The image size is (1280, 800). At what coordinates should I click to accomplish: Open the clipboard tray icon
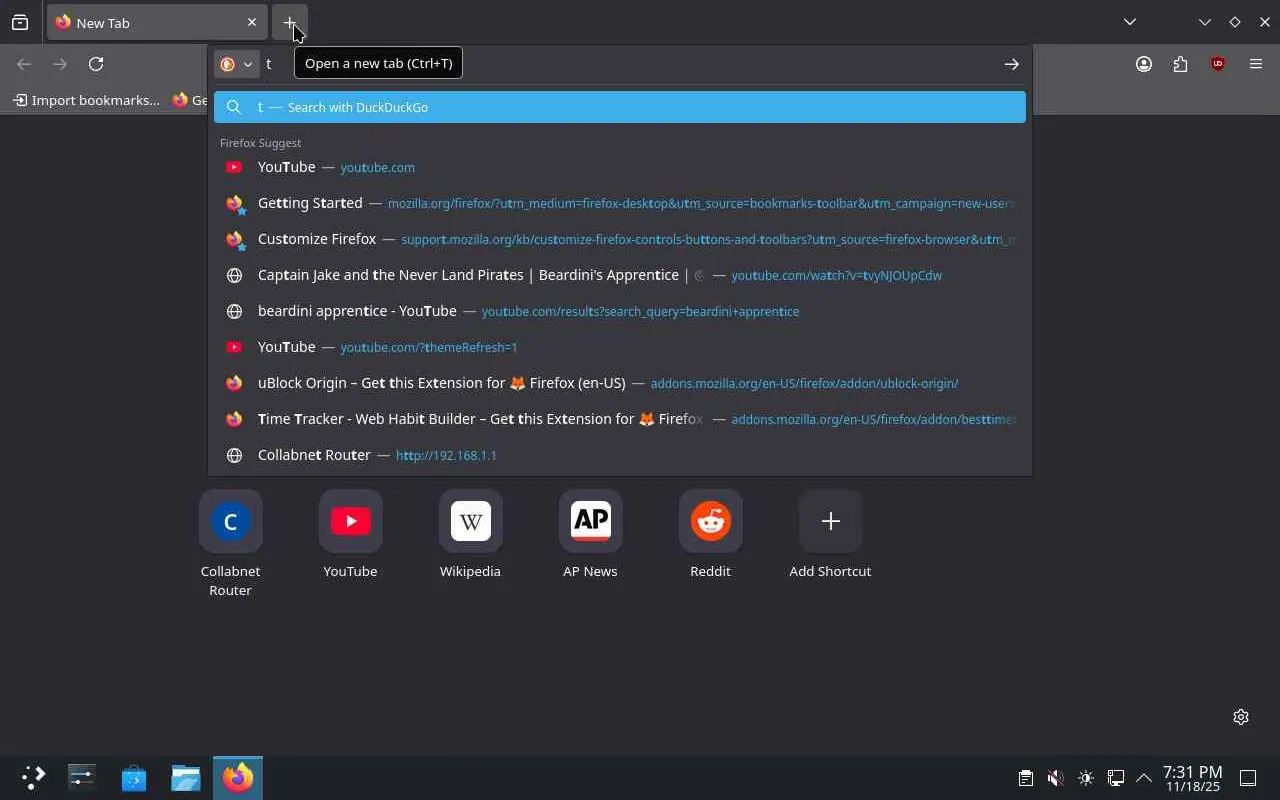click(1025, 778)
